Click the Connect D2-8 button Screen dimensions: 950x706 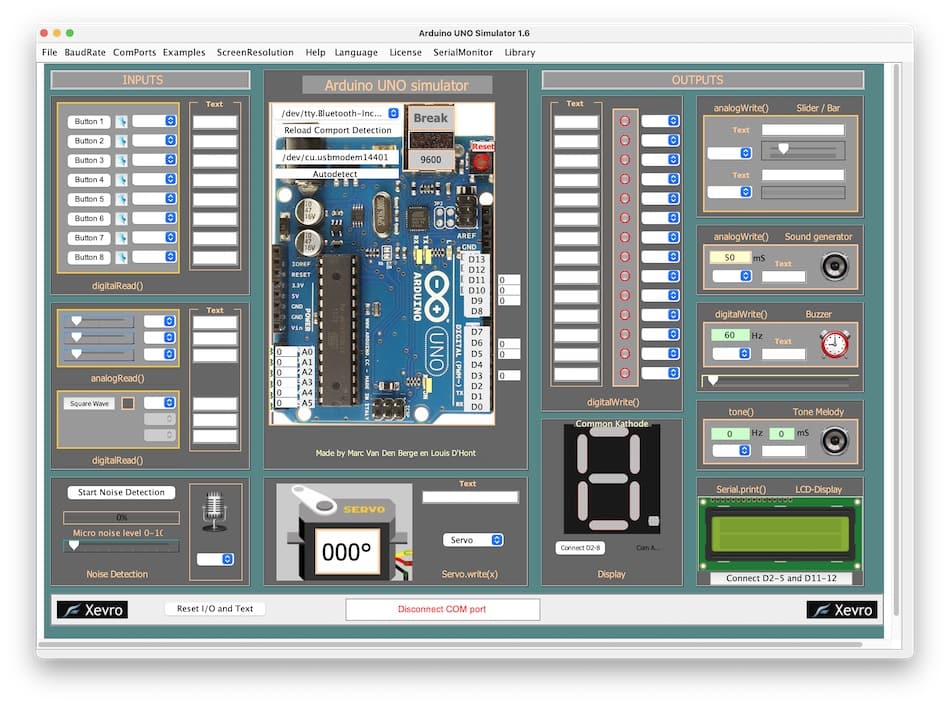tap(580, 548)
